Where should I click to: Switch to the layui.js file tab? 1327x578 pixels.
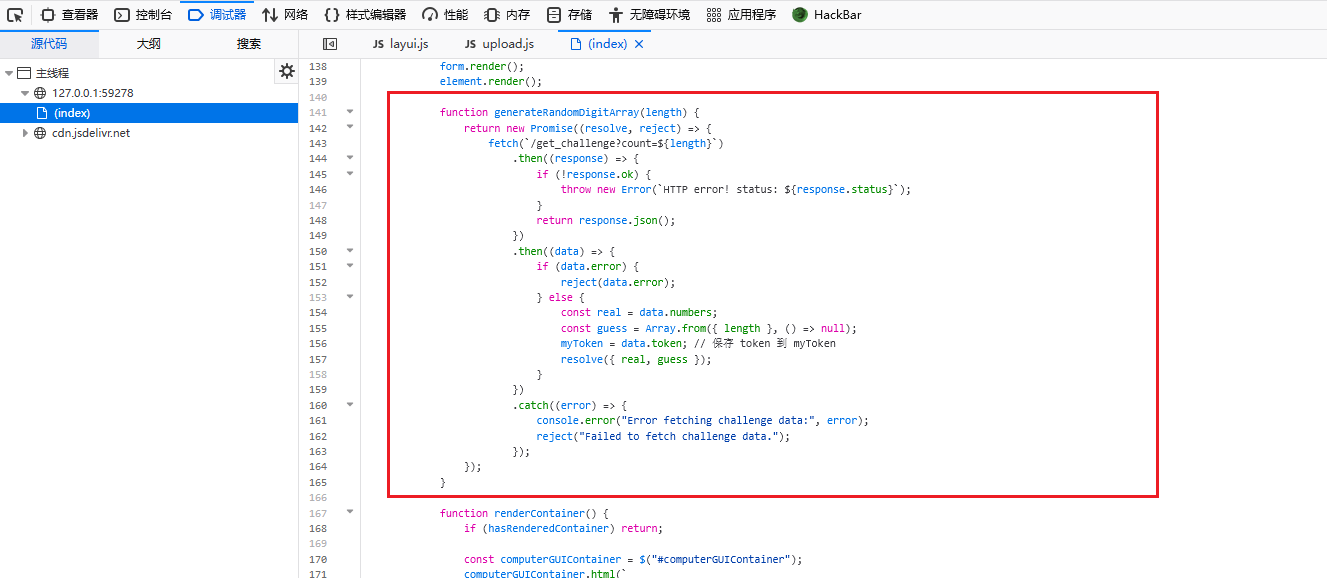(x=400, y=44)
